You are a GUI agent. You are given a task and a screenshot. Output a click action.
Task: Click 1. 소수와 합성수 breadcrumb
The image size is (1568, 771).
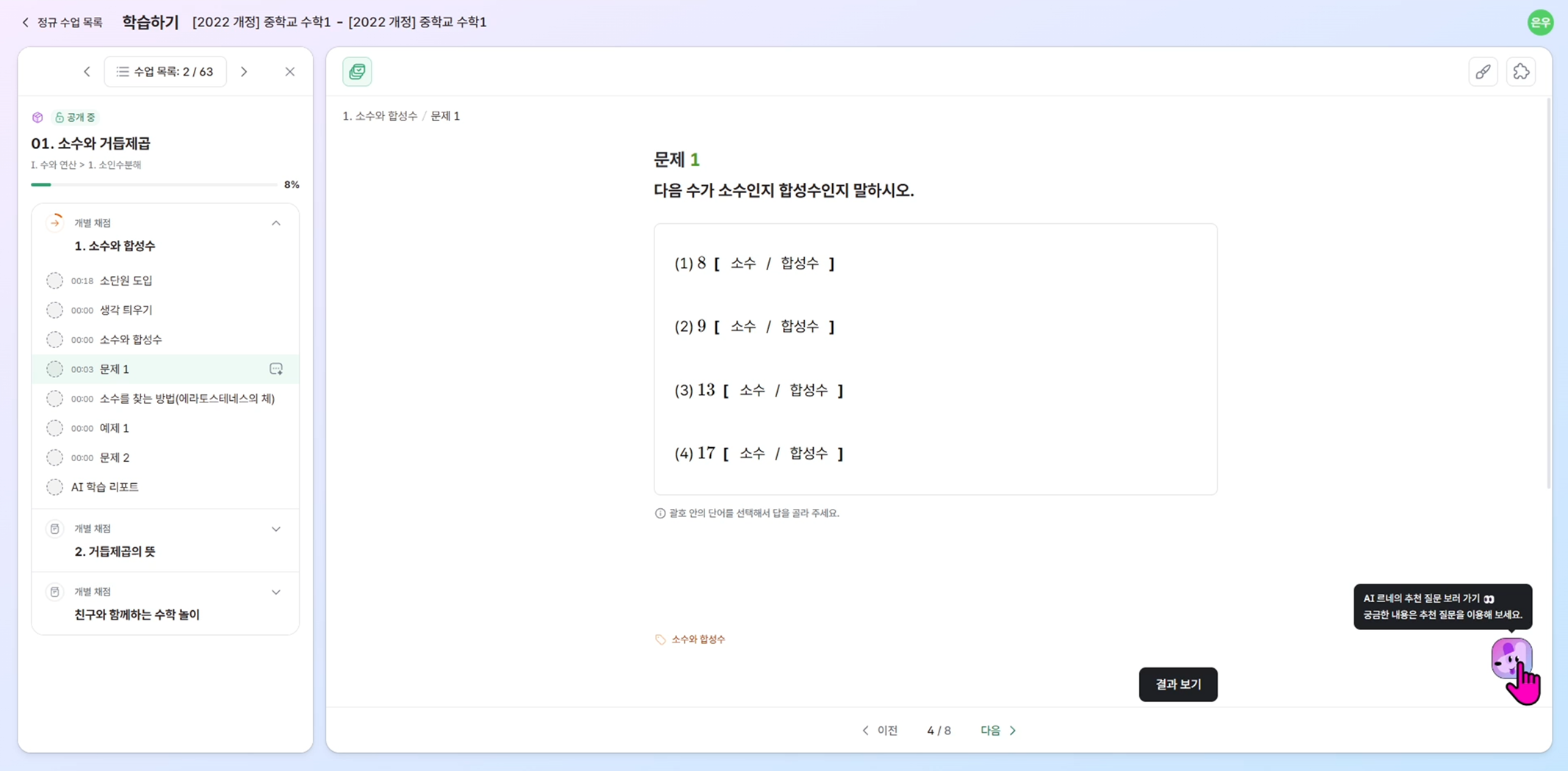tap(380, 116)
